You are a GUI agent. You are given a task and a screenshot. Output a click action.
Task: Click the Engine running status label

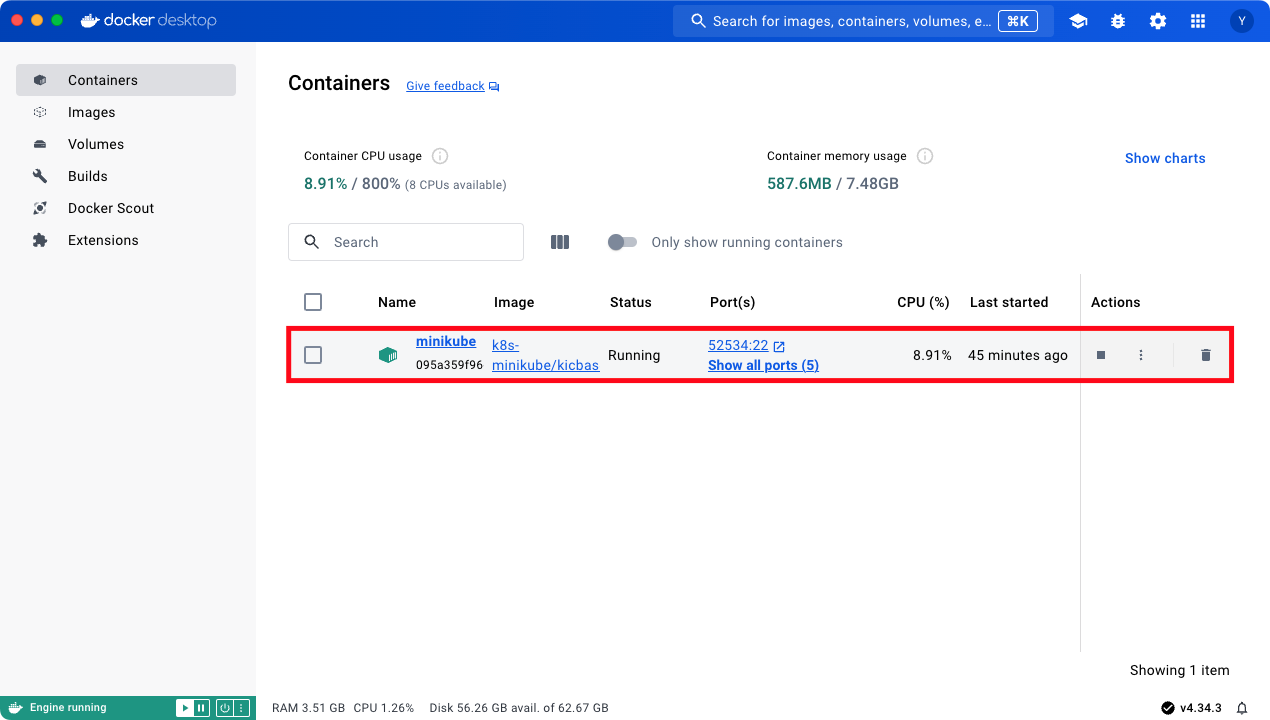pos(68,708)
